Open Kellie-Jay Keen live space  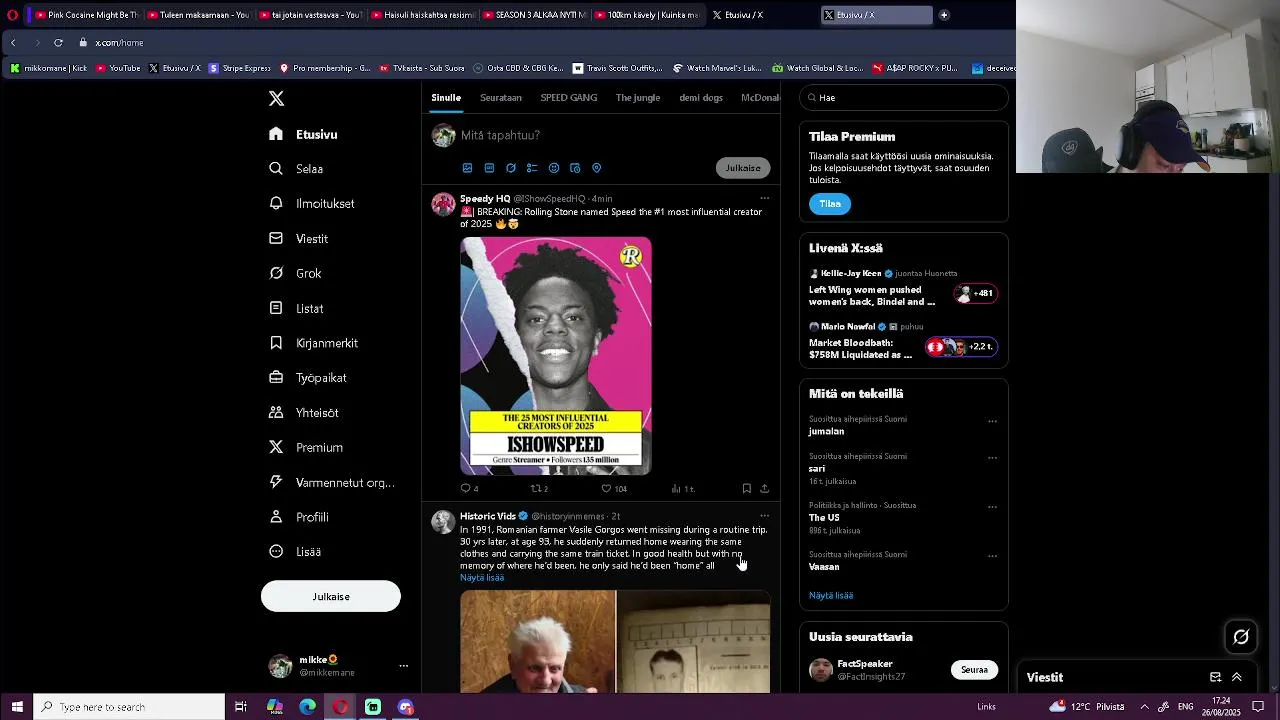[x=903, y=288]
